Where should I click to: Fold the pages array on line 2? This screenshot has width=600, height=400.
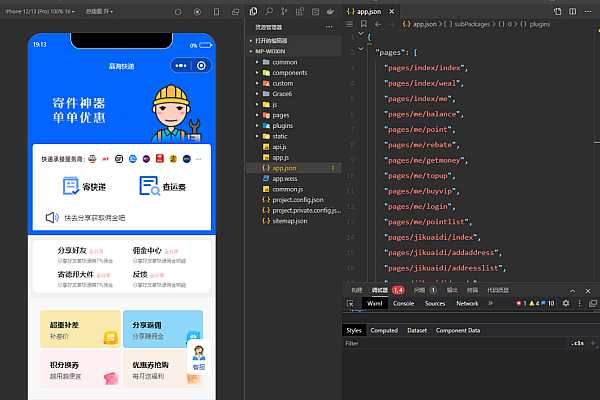[360, 49]
